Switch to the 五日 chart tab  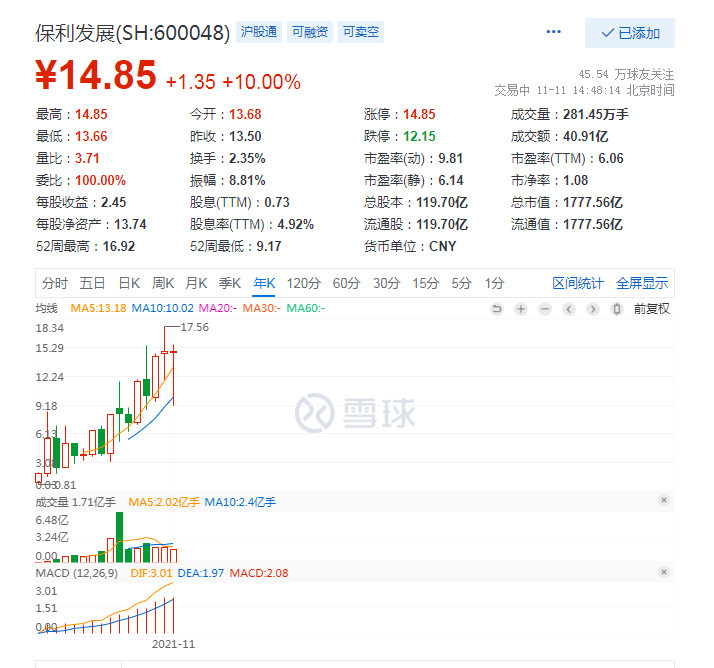(x=92, y=283)
